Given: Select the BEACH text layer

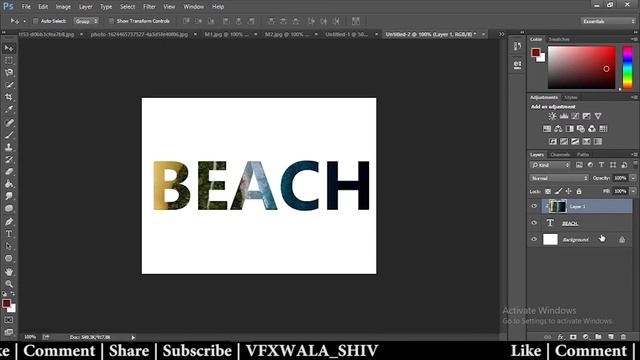Looking at the screenshot, I should tap(587, 223).
